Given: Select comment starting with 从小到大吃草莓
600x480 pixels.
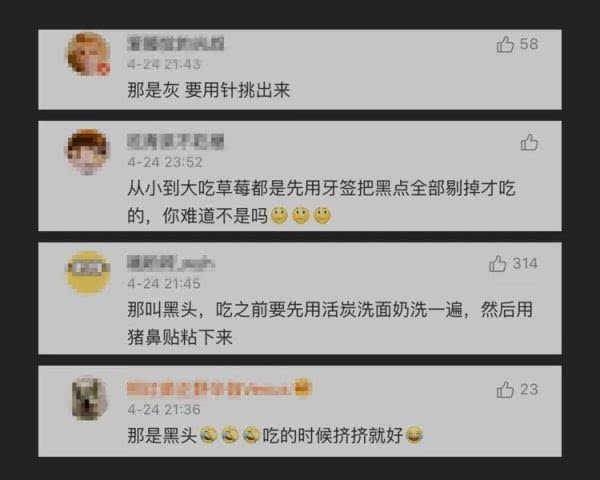Looking at the screenshot, I should [321, 202].
